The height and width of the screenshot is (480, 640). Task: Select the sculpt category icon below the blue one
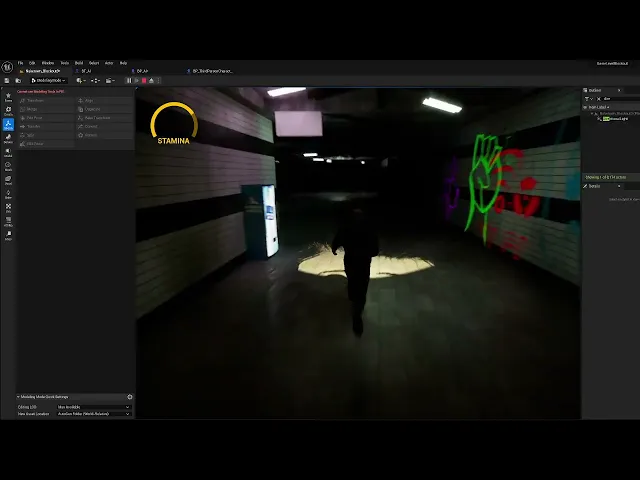8,139
